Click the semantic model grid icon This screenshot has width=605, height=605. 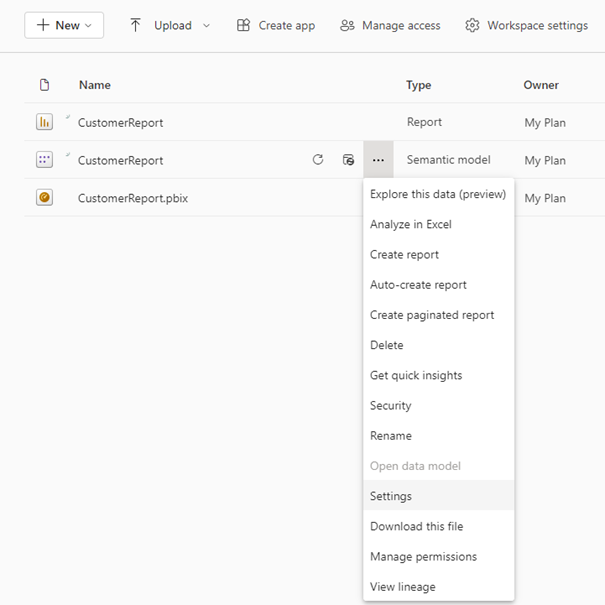pyautogui.click(x=44, y=160)
